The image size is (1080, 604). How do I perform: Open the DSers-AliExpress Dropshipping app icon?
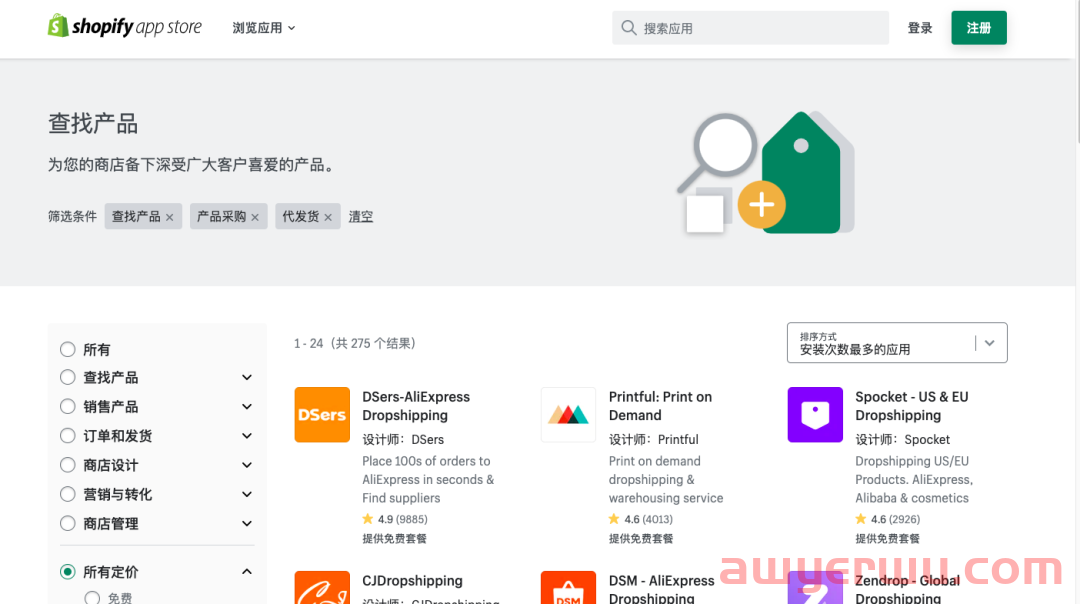pos(322,414)
